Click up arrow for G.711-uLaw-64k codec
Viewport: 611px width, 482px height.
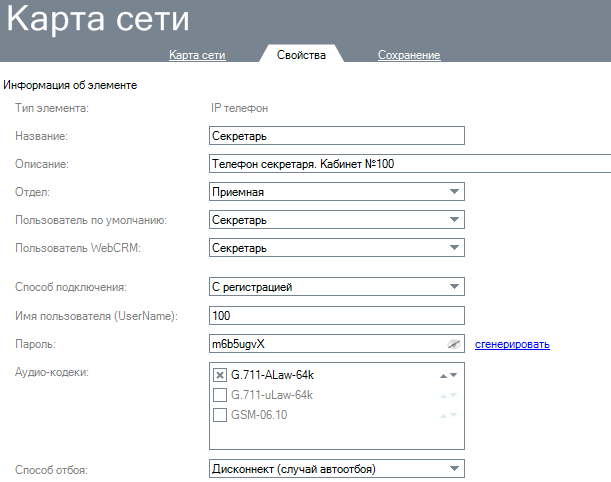443,396
